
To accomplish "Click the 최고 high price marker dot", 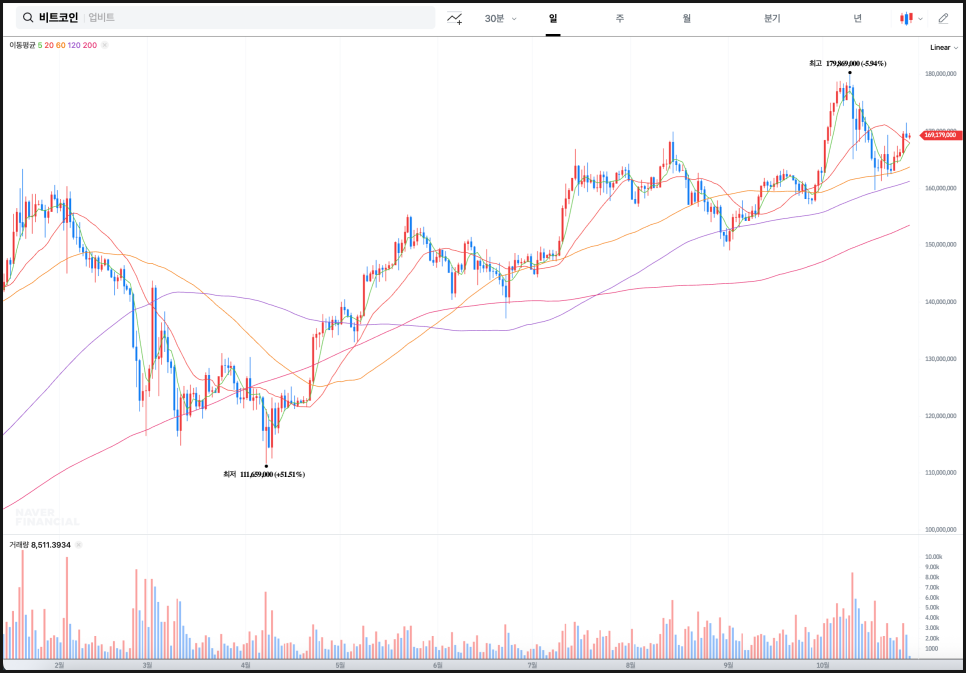I will (x=849, y=73).
